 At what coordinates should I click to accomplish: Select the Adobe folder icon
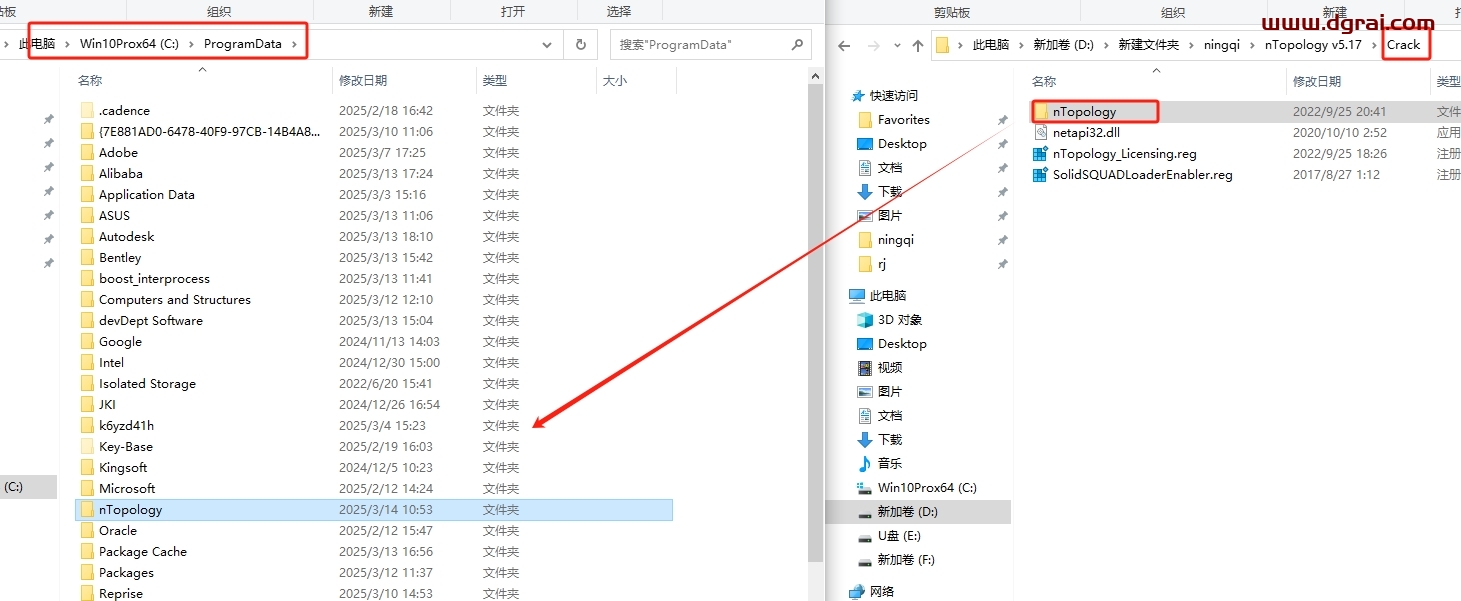coord(87,153)
